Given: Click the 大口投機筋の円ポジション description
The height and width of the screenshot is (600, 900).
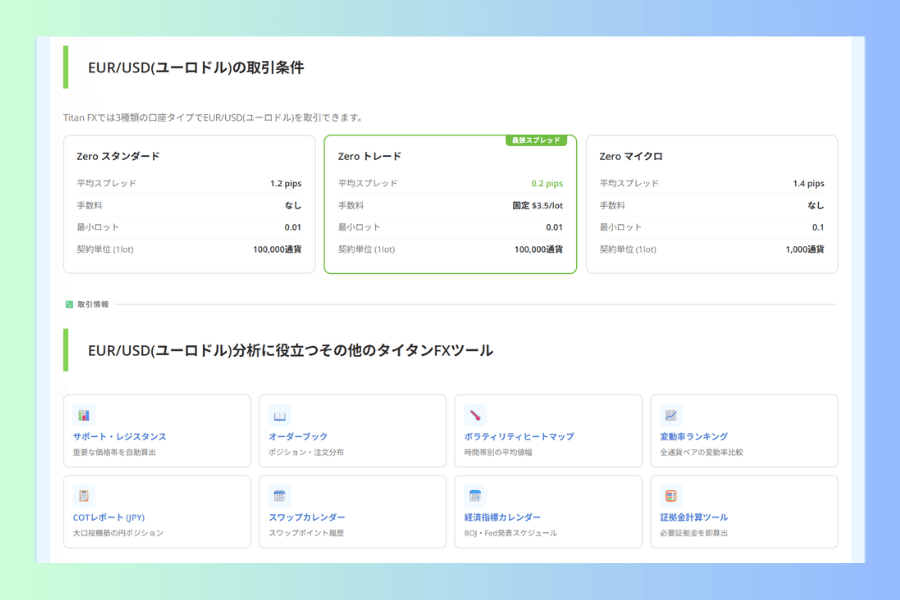Looking at the screenshot, I should (118, 533).
